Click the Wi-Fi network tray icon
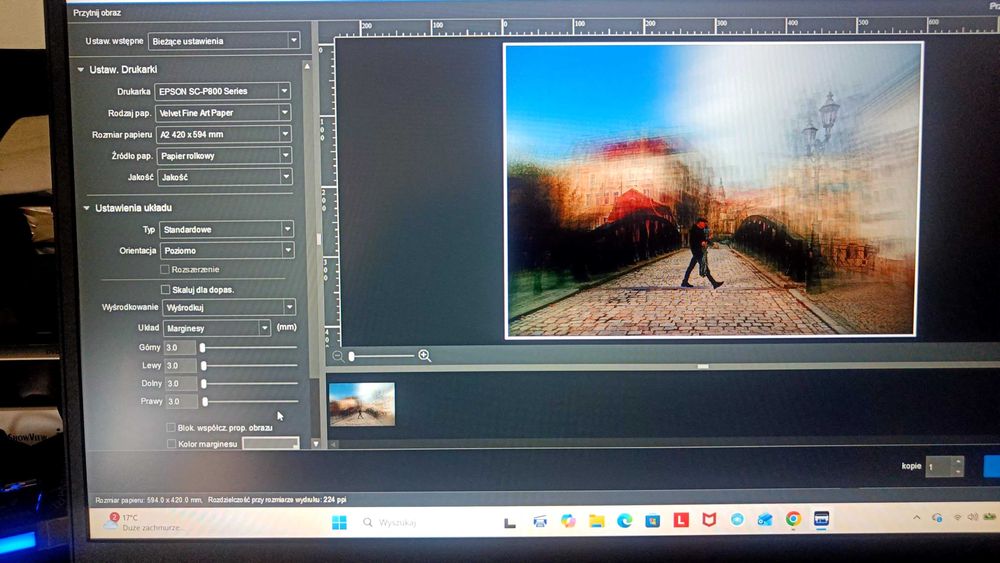The width and height of the screenshot is (1000, 563). coord(957,518)
